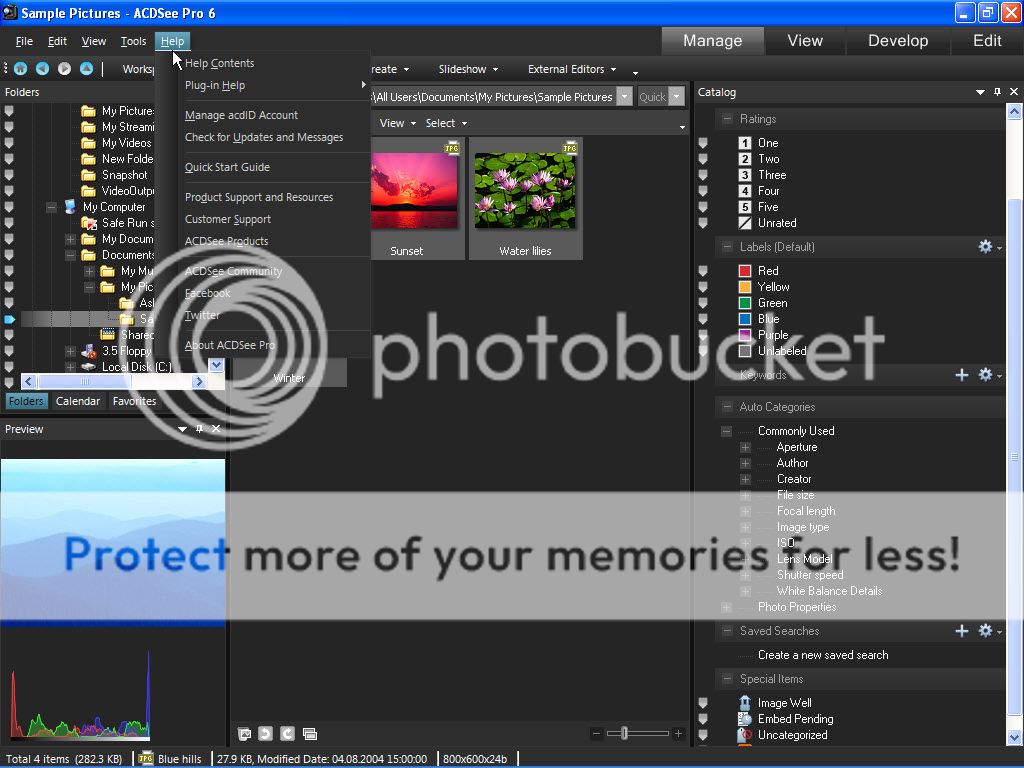Switch to Edit mode
Screen dimensions: 1024x768
coord(987,40)
